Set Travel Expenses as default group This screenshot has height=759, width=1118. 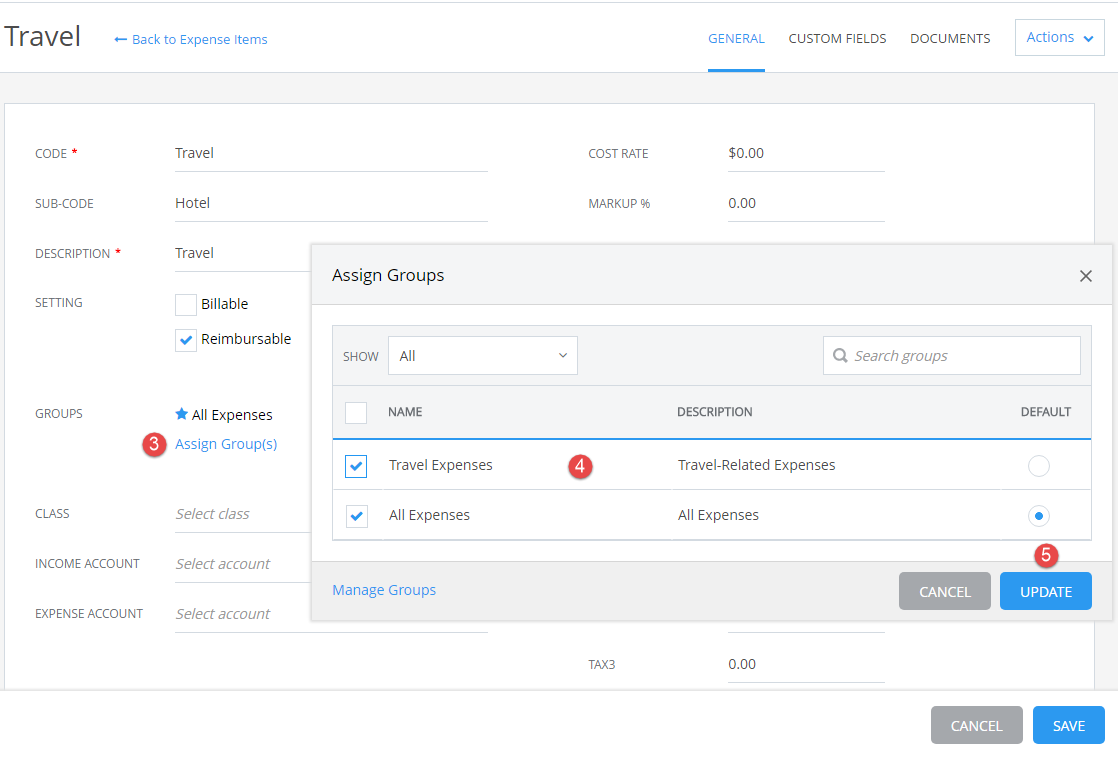coord(1038,466)
